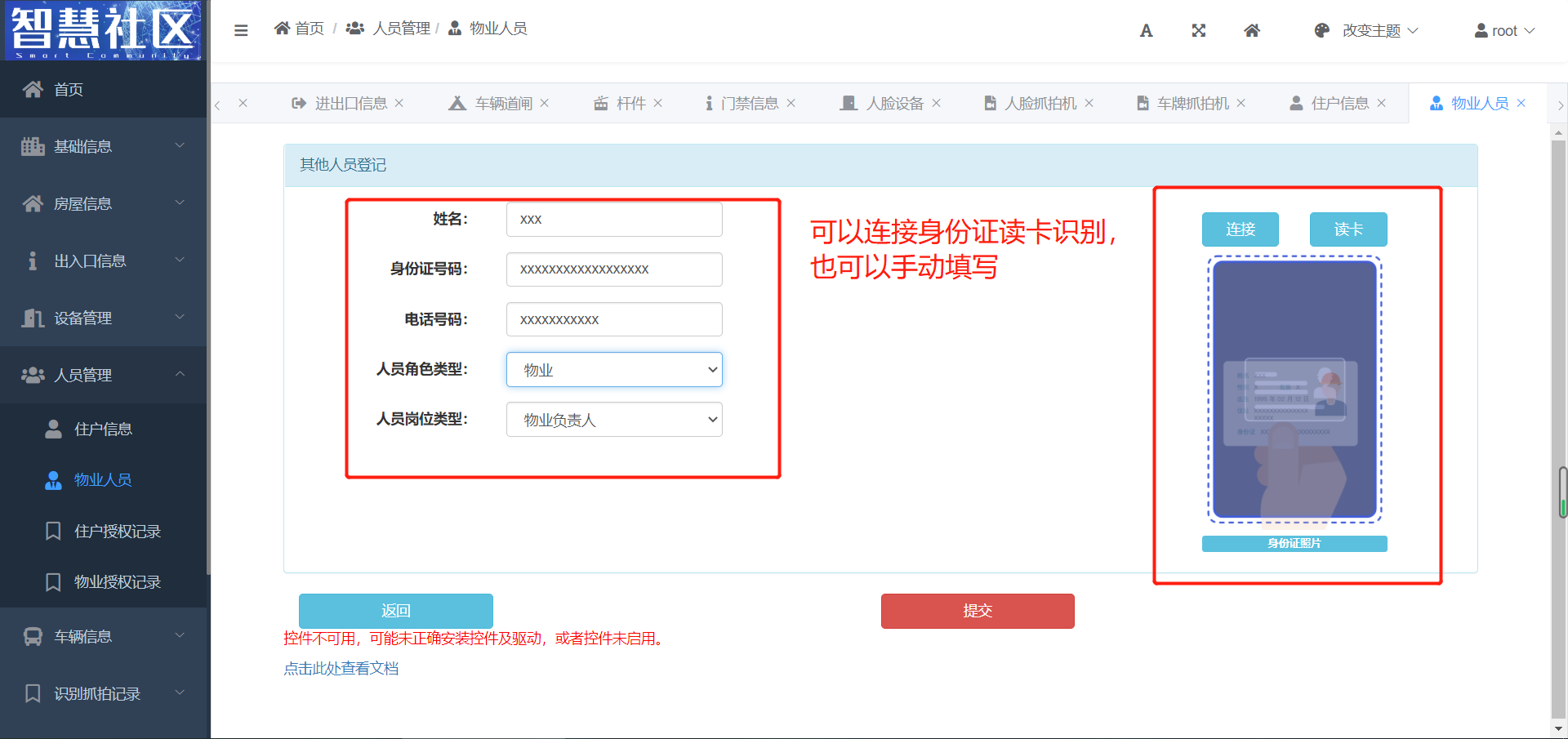
Task: Collapse the 人员管理 sidebar section
Action: point(103,375)
